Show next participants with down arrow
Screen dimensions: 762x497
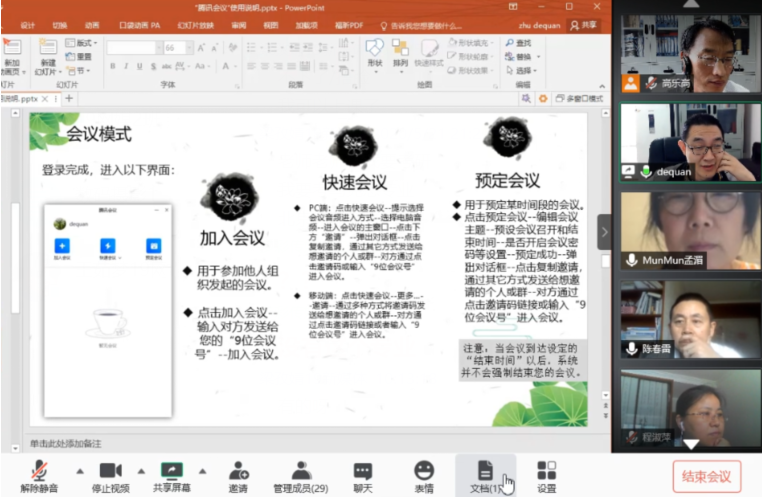pyautogui.click(x=691, y=444)
